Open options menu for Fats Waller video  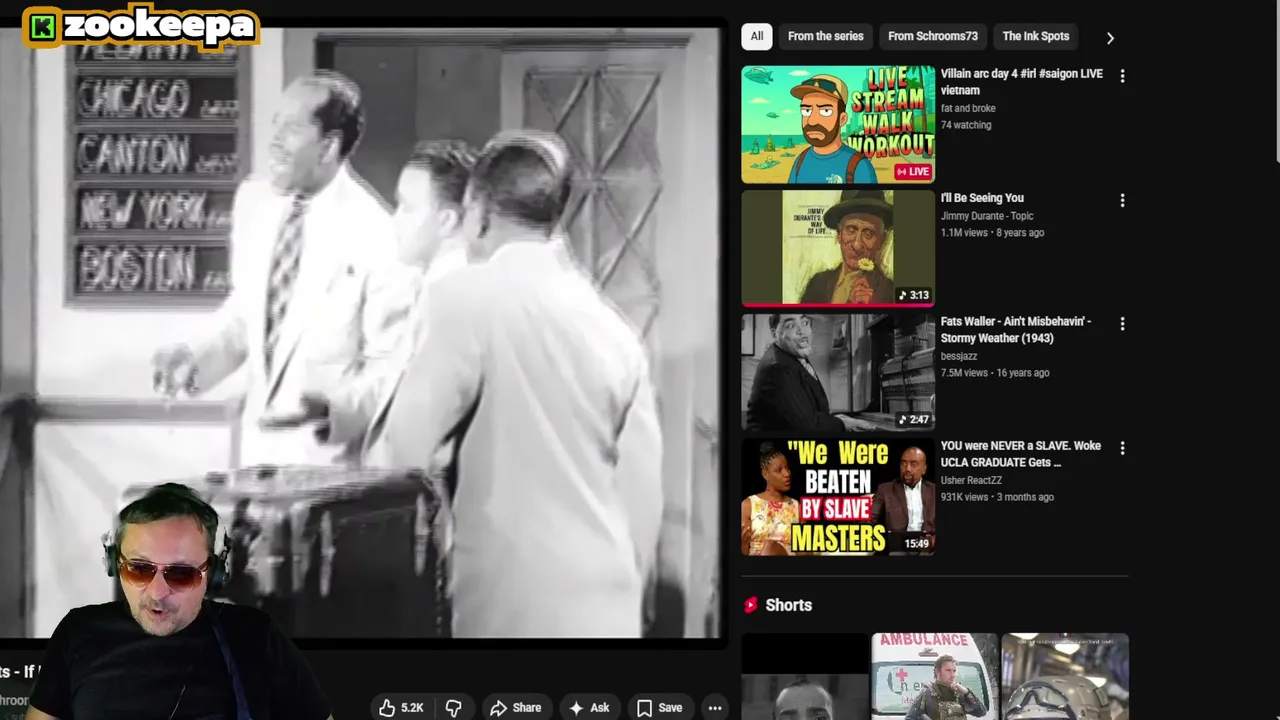pos(1122,324)
